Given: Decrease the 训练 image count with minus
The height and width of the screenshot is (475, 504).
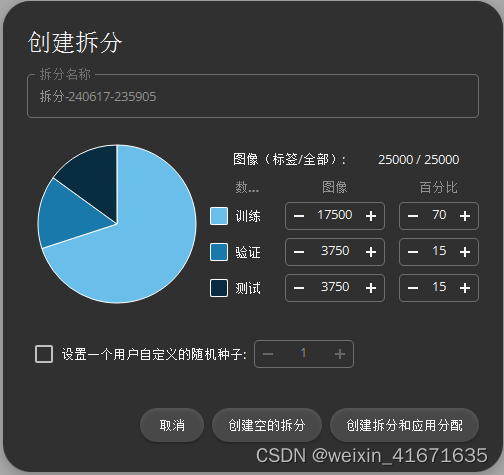Looking at the screenshot, I should tap(299, 216).
